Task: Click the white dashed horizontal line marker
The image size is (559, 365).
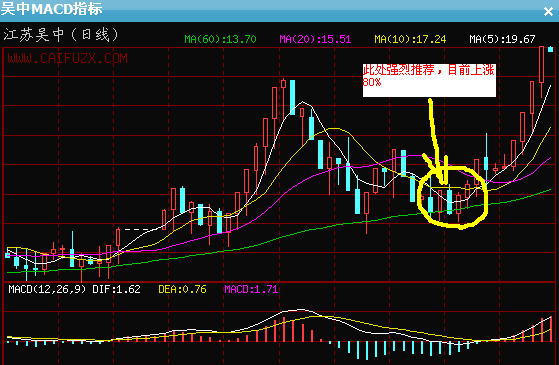Action: pyautogui.click(x=137, y=230)
